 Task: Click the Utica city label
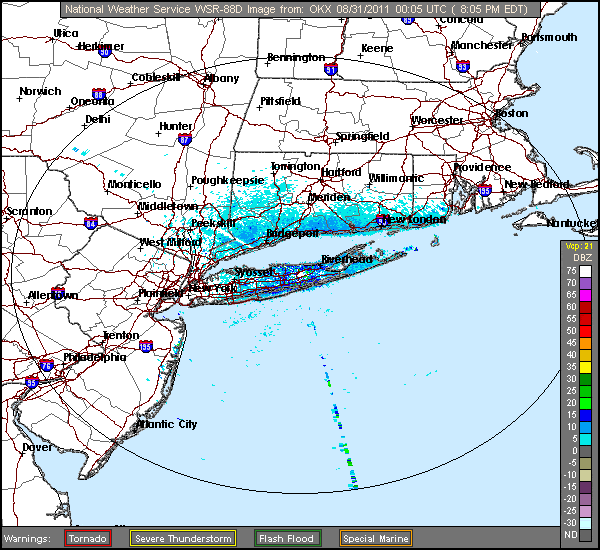66,33
